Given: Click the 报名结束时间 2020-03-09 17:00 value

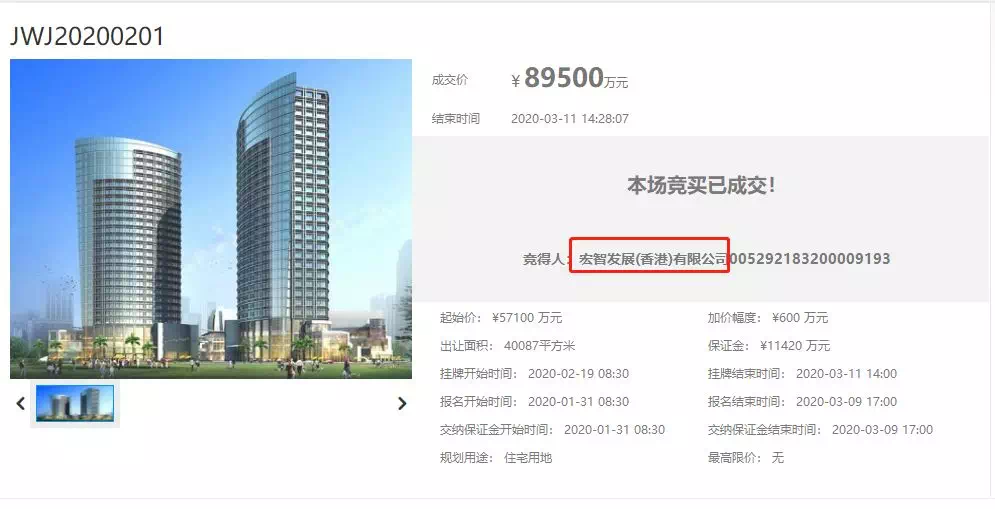Looking at the screenshot, I should coord(847,402).
